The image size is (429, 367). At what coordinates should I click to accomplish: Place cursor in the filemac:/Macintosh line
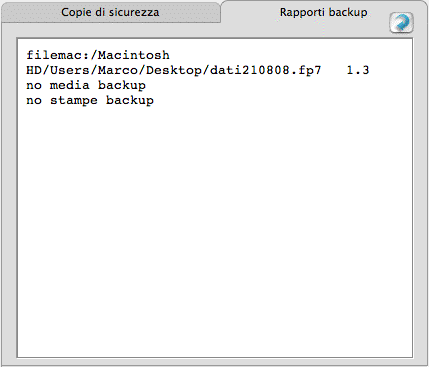point(98,55)
